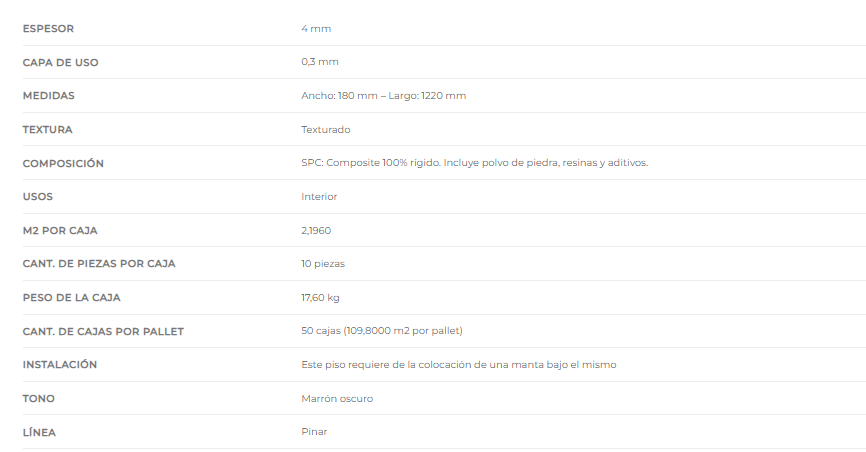Select the 17,60 kg box weight
The height and width of the screenshot is (452, 866).
pos(320,298)
